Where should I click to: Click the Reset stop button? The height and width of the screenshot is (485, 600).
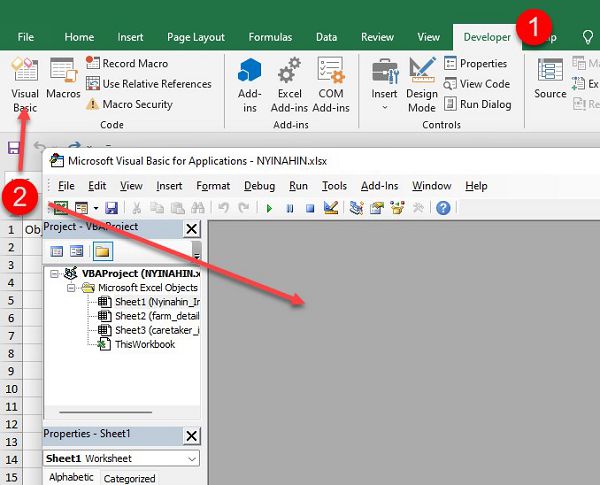point(310,208)
